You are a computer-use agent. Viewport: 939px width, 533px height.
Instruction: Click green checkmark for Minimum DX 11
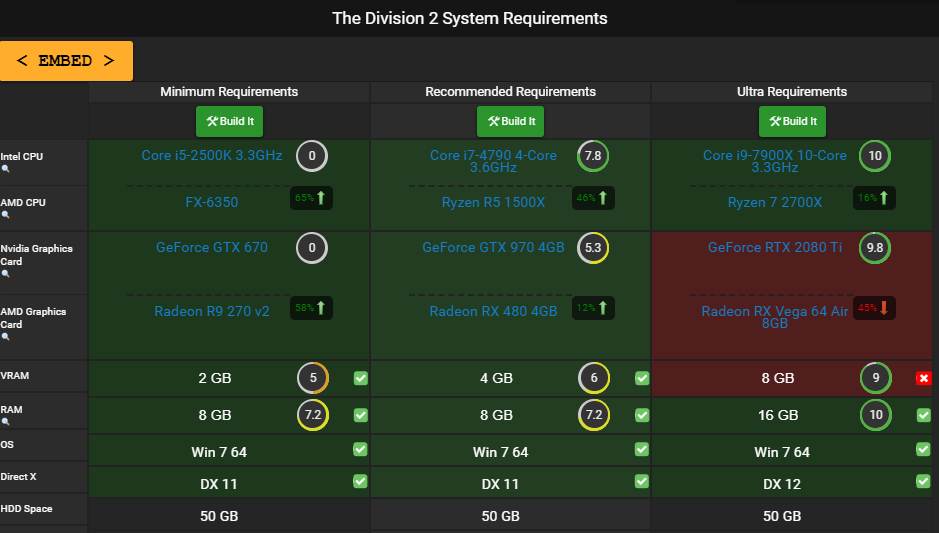pos(360,481)
